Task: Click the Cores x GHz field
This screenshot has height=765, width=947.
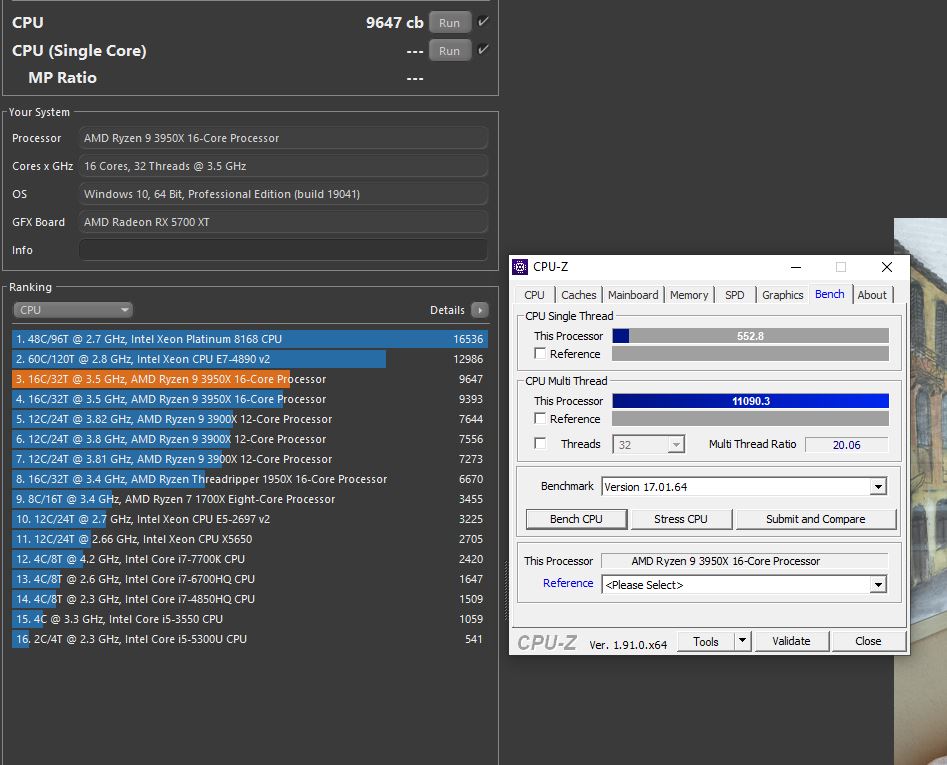Action: point(283,165)
